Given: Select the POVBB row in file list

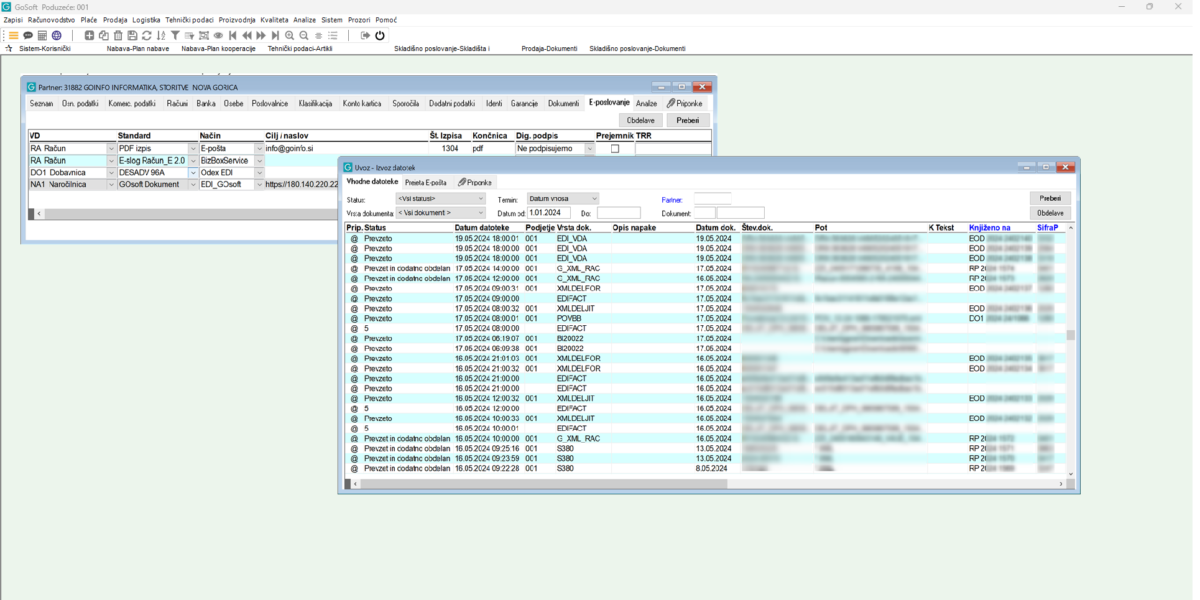Looking at the screenshot, I should click(707, 318).
